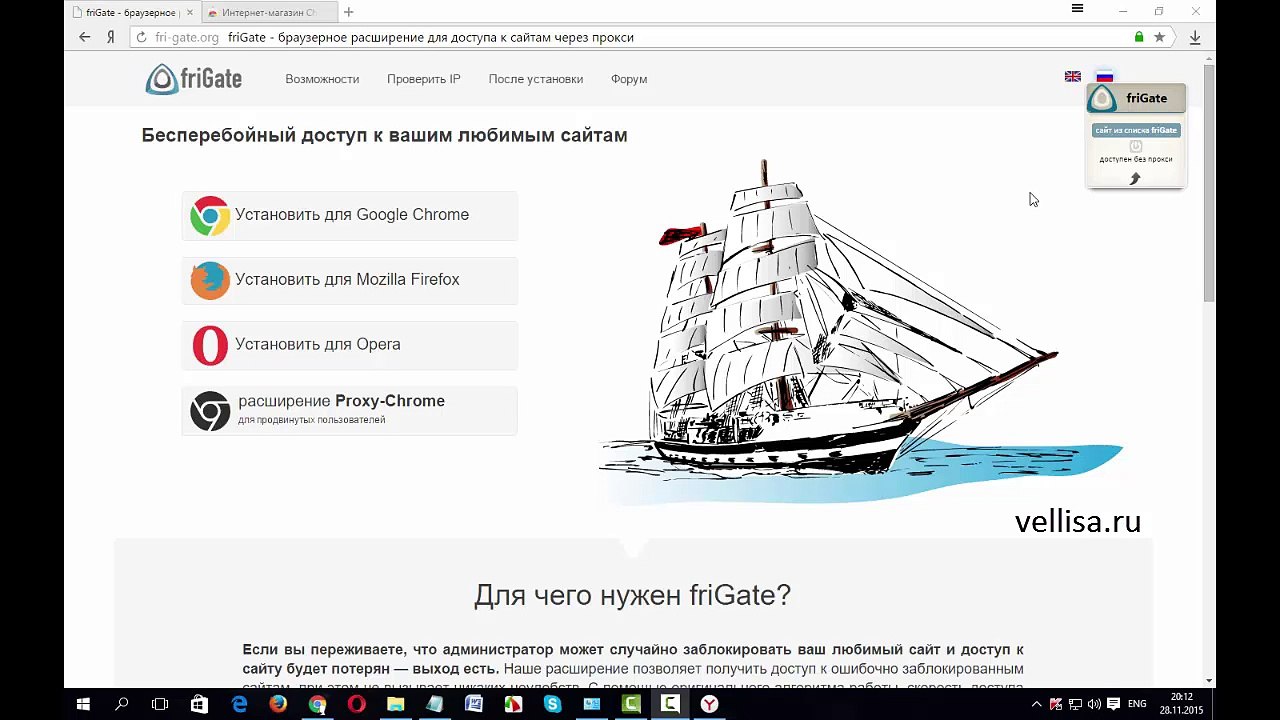The width and height of the screenshot is (1280, 720).
Task: Click the red Opera logo icon
Action: coord(210,345)
